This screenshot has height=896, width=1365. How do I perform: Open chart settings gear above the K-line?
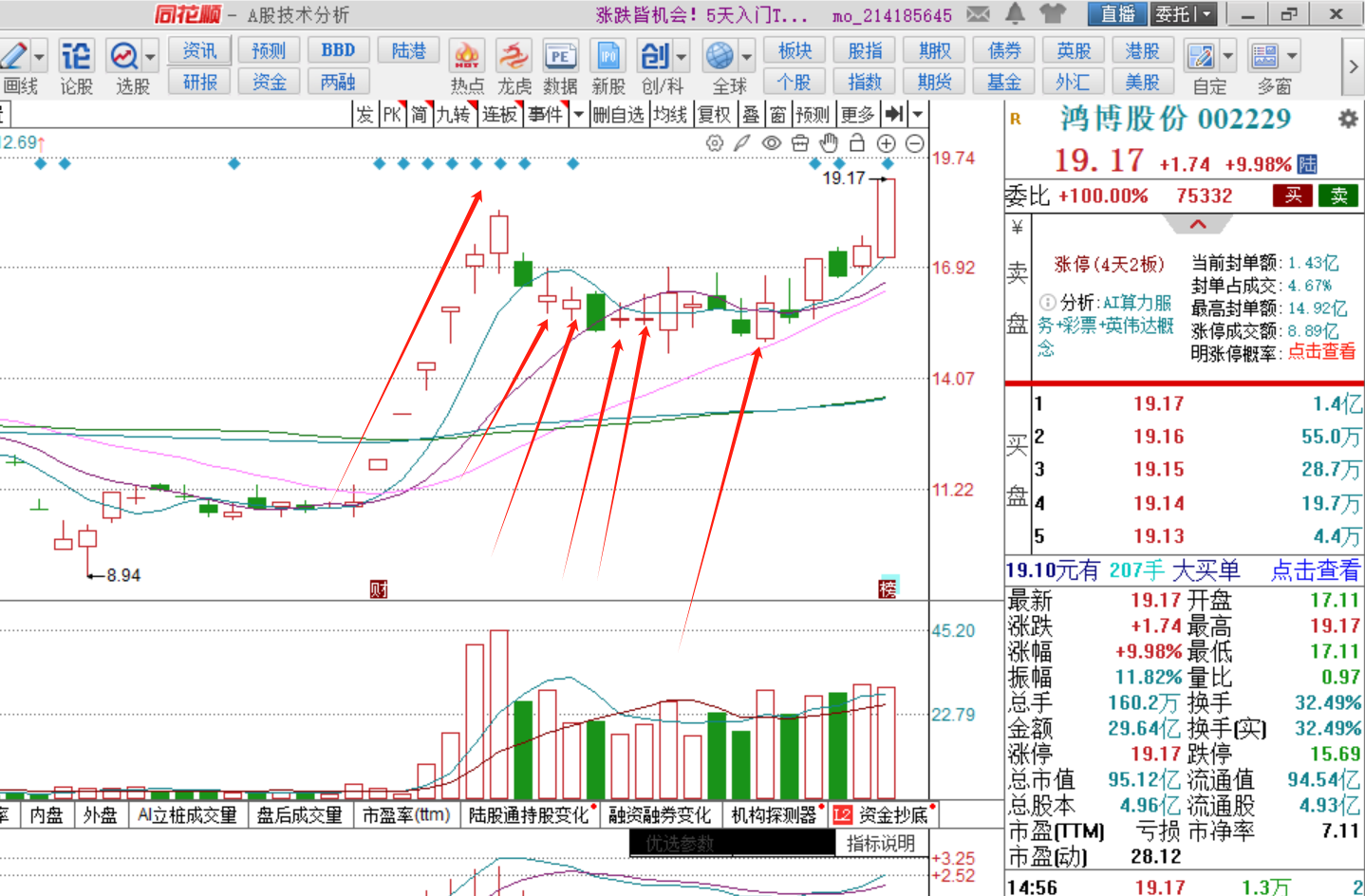[715, 143]
